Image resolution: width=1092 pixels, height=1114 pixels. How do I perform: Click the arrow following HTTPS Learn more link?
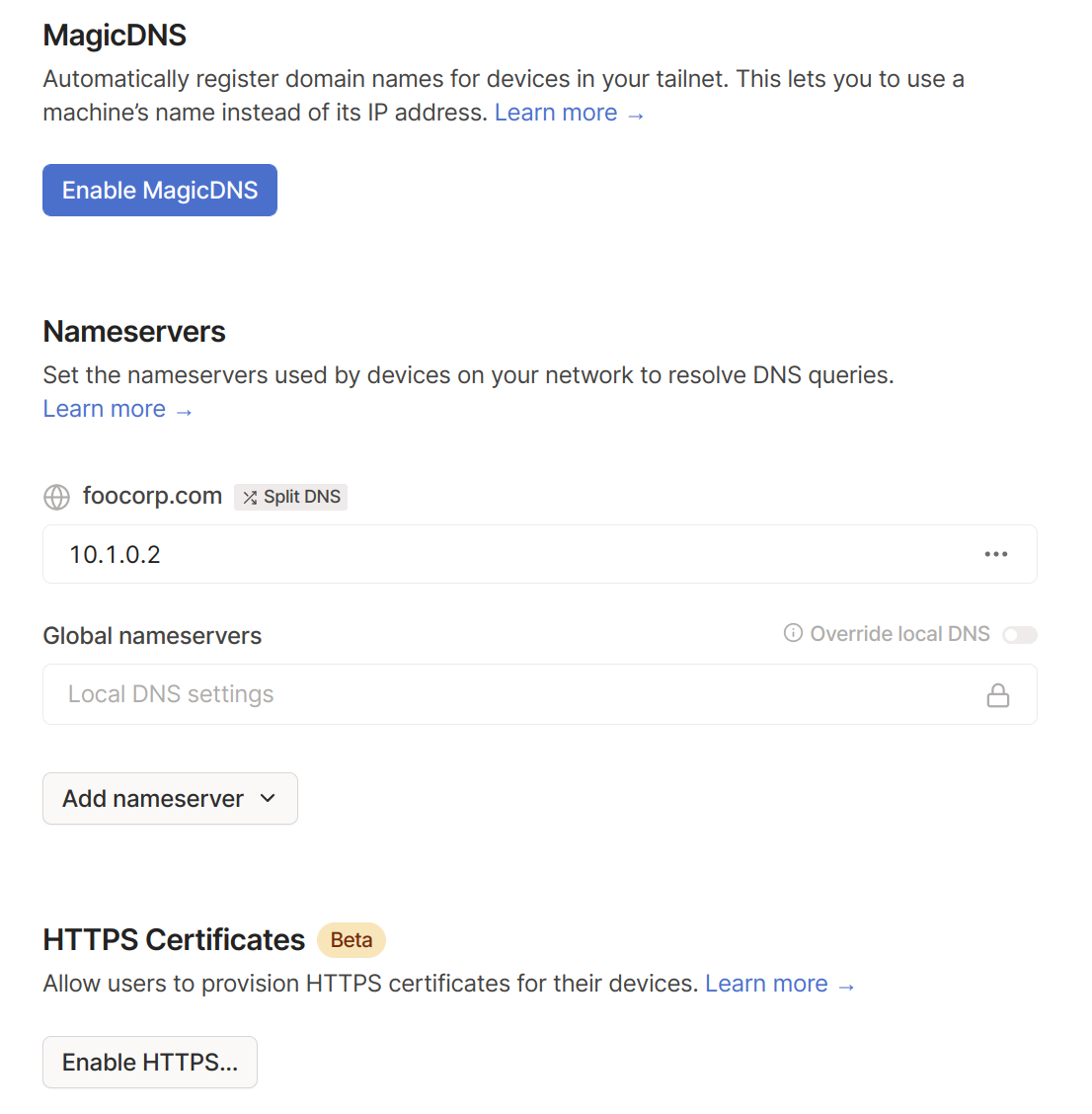point(845,985)
